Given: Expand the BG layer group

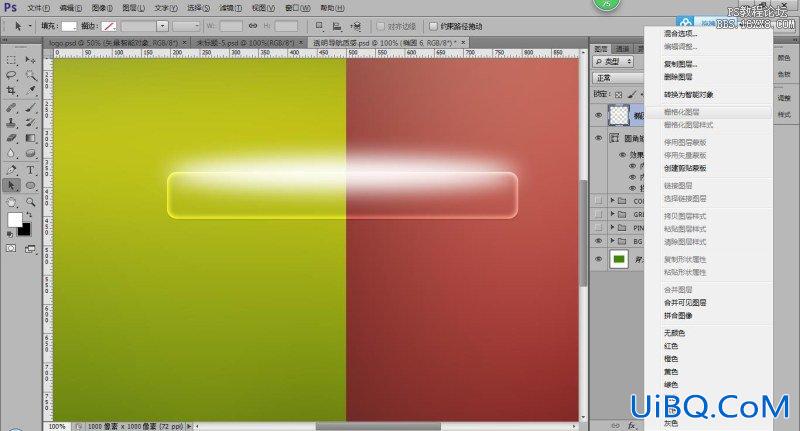Looking at the screenshot, I should pos(613,240).
